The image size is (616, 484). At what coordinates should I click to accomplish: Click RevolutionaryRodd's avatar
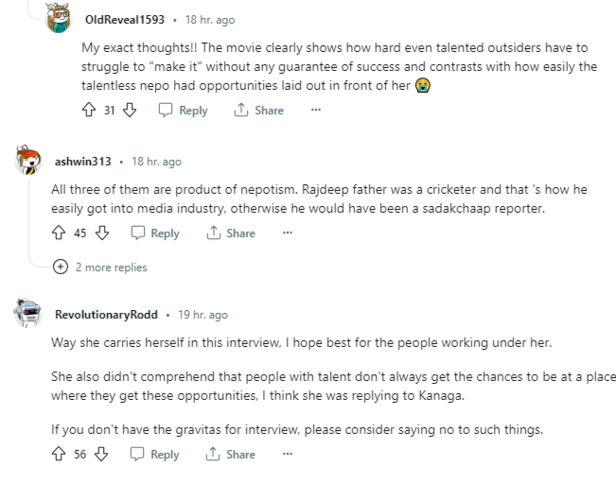click(x=28, y=314)
